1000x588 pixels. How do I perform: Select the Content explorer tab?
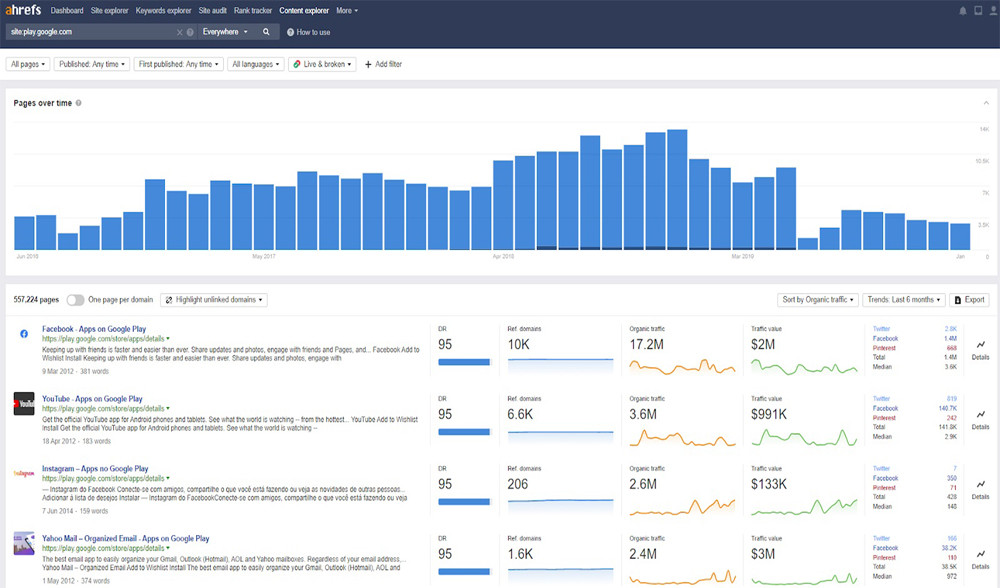(x=304, y=11)
